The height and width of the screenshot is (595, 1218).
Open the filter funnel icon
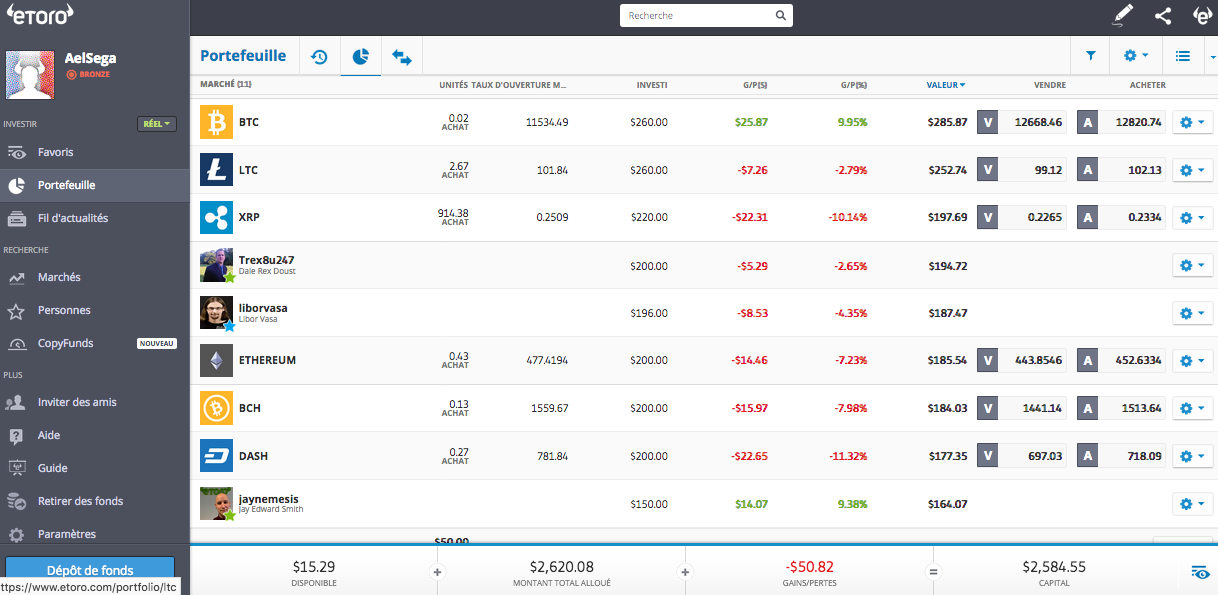(x=1090, y=56)
